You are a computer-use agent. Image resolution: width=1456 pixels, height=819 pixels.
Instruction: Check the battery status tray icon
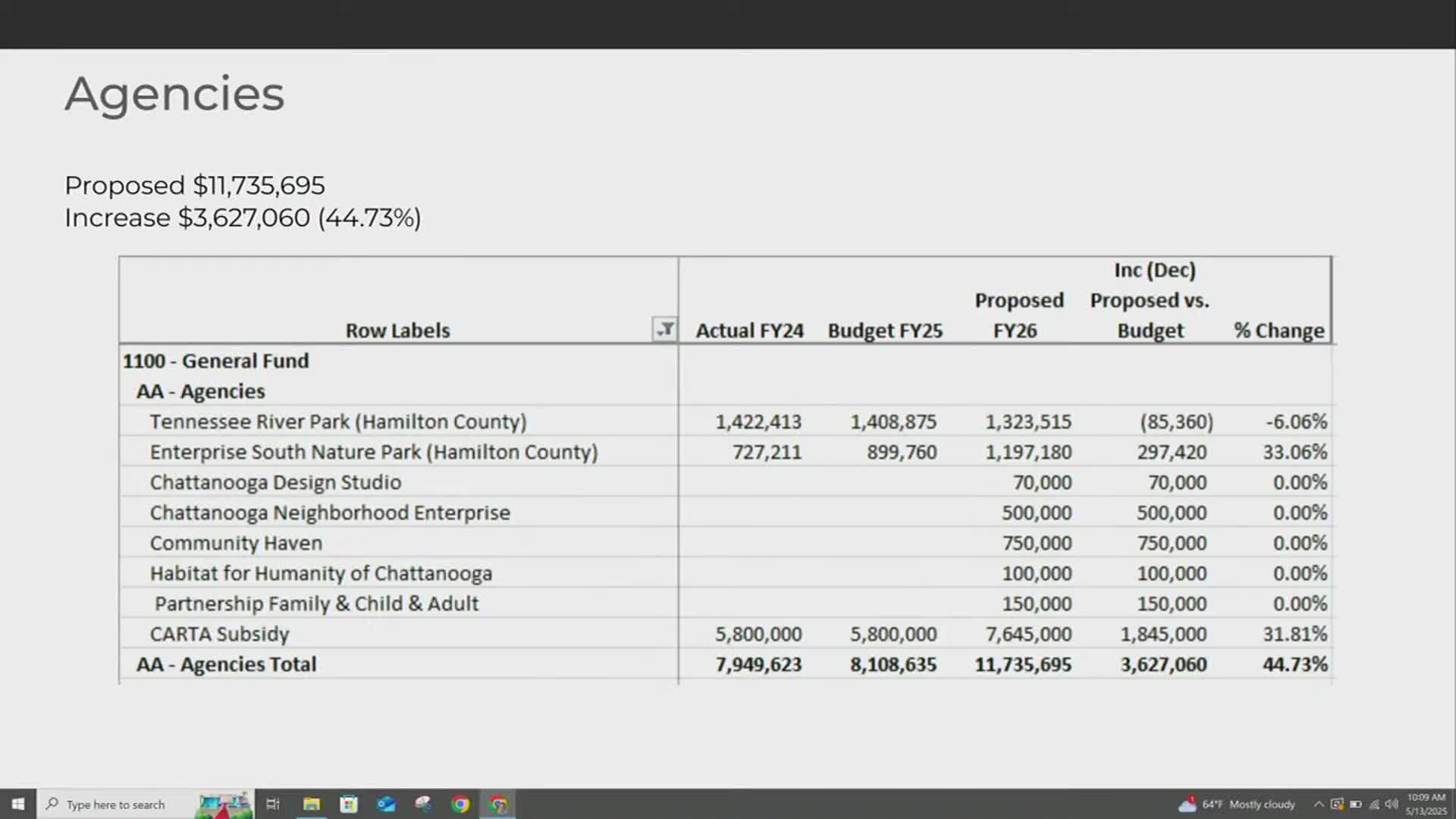(x=1356, y=804)
